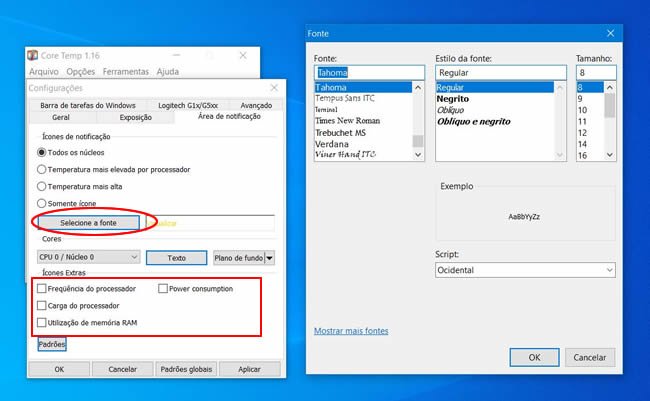Click the Padrões globais button
Screen dimensions: 650x401
coord(188,369)
